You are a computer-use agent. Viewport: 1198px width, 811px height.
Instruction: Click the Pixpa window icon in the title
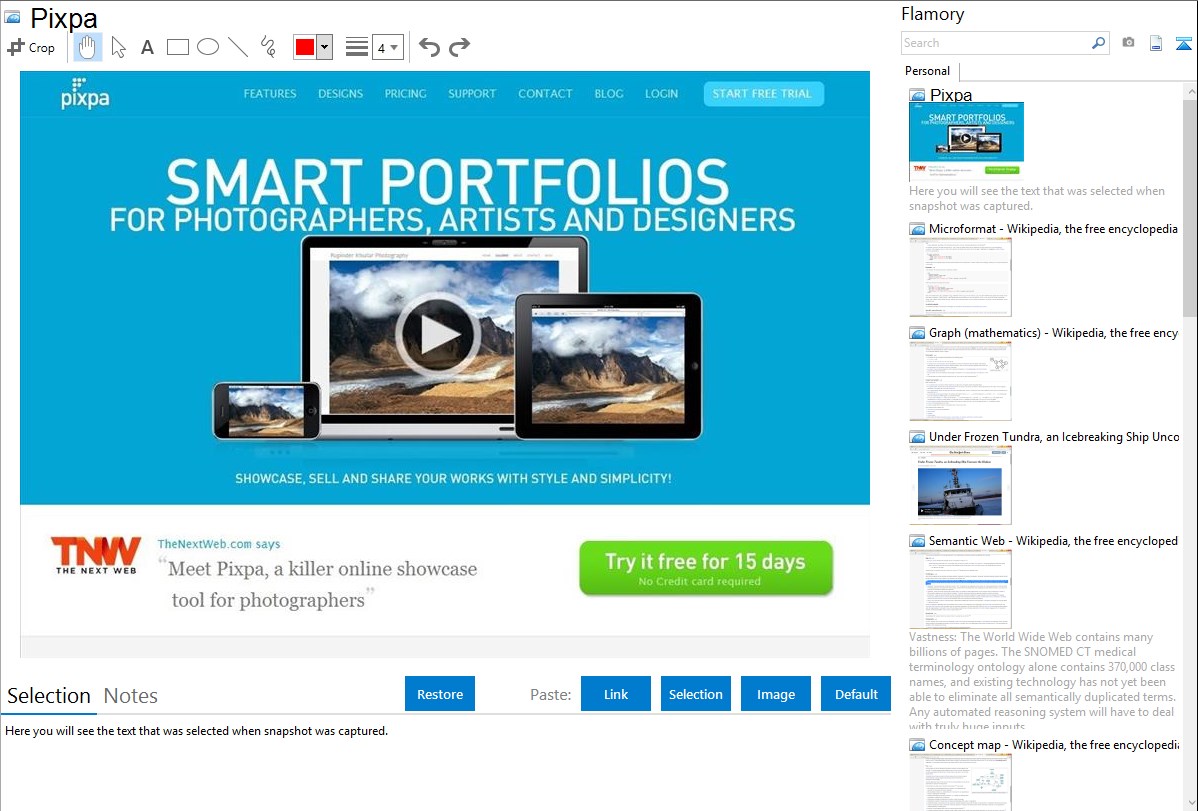click(12, 18)
